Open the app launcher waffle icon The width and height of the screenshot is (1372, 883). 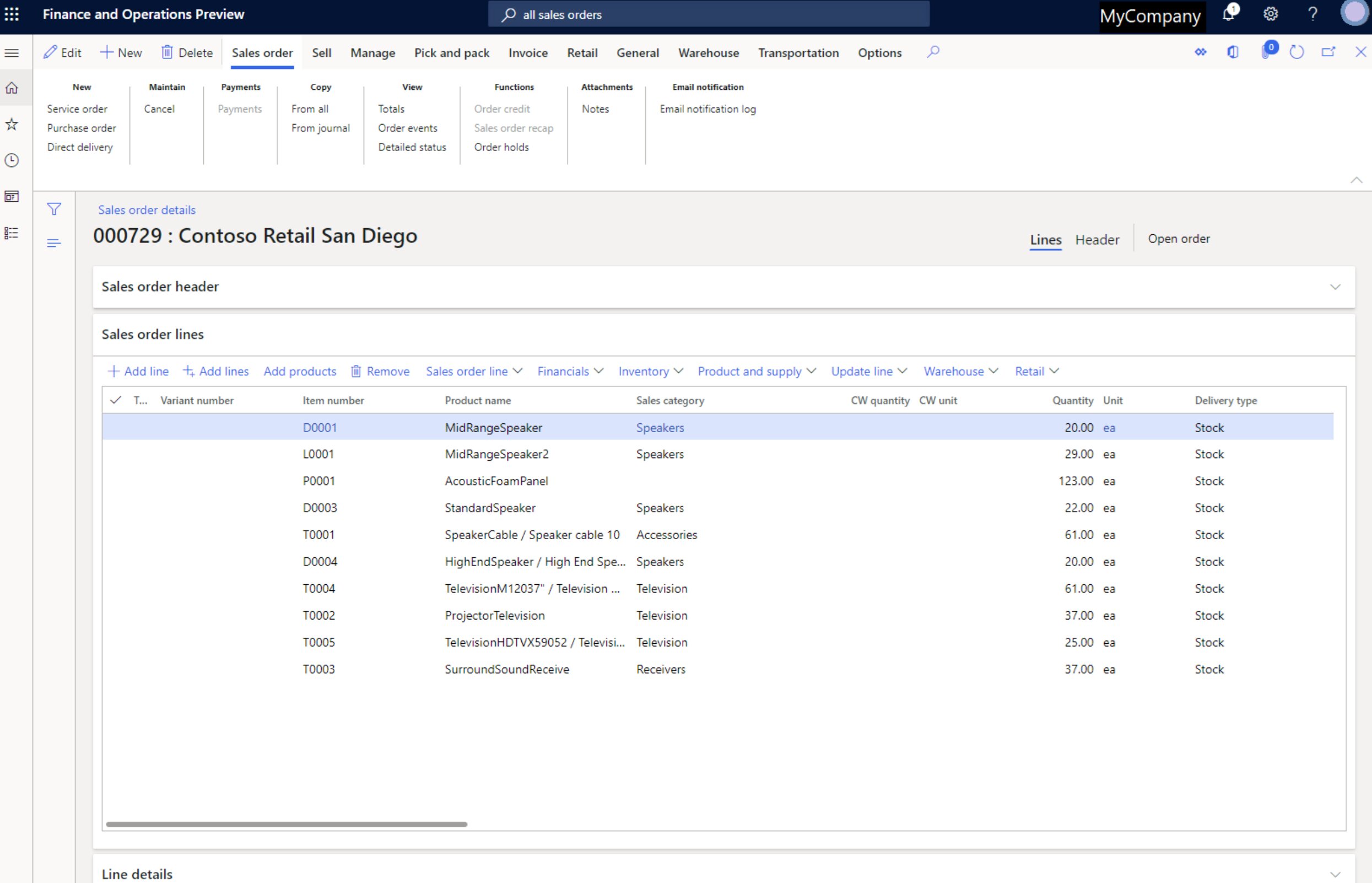coord(12,14)
